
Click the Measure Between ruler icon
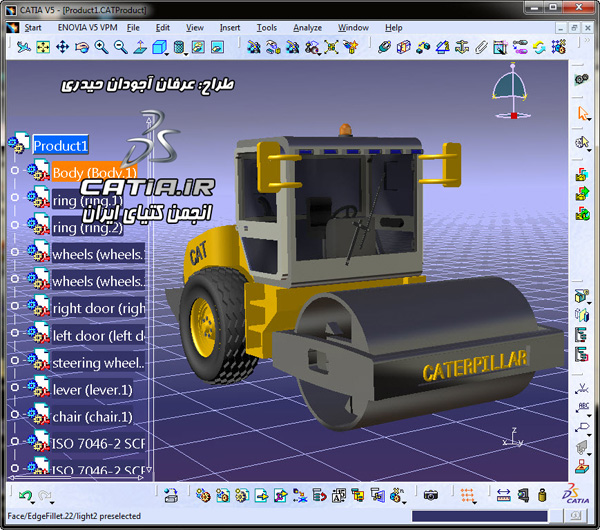coord(503,495)
